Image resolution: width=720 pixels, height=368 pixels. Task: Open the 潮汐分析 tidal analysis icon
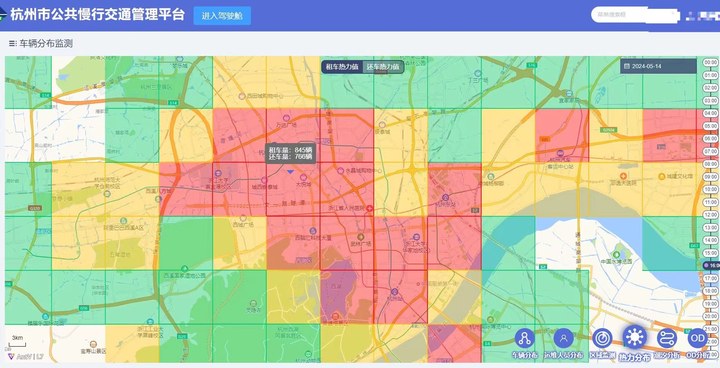[666, 339]
